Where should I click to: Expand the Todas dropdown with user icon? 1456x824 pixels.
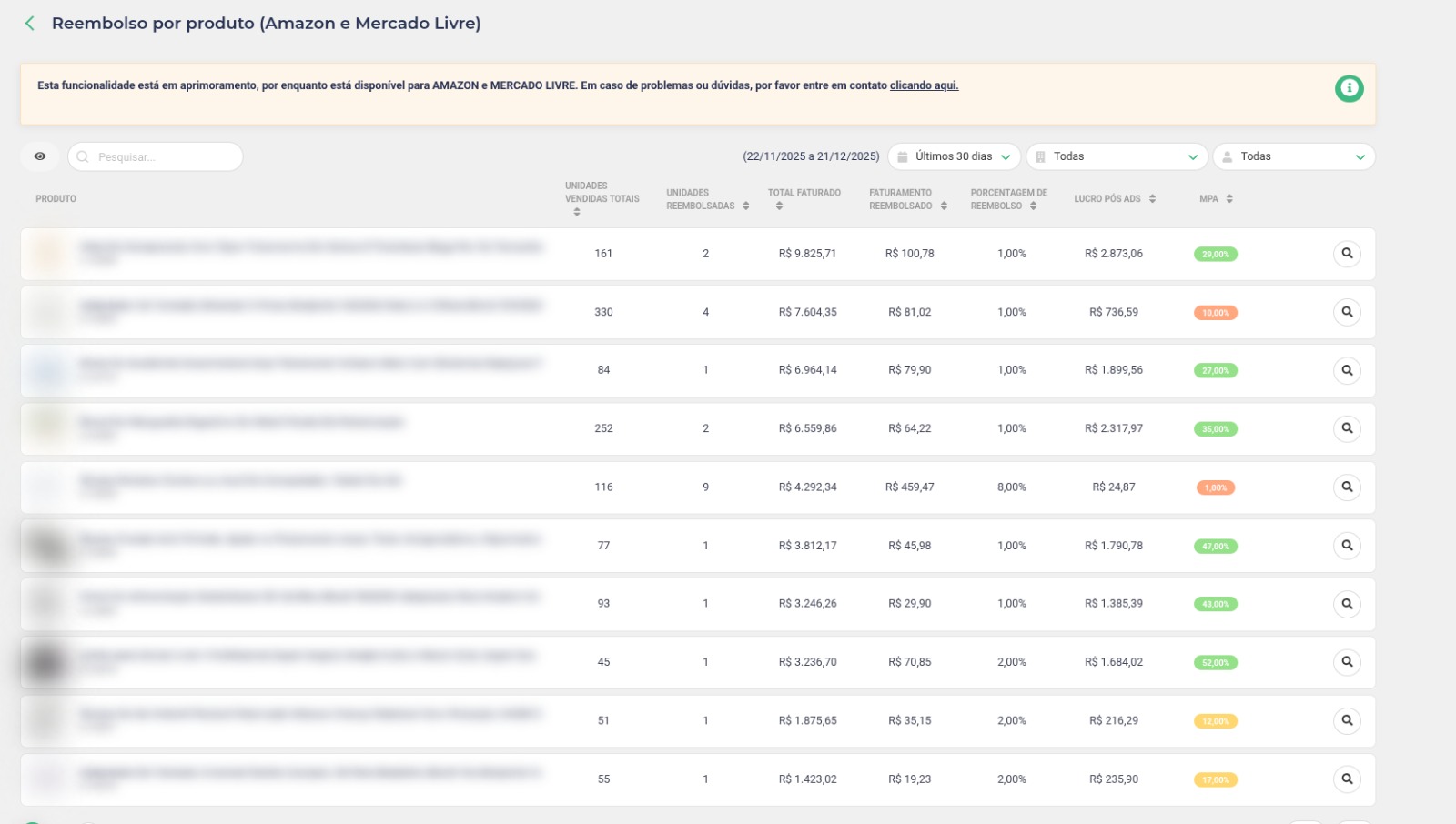point(1293,156)
